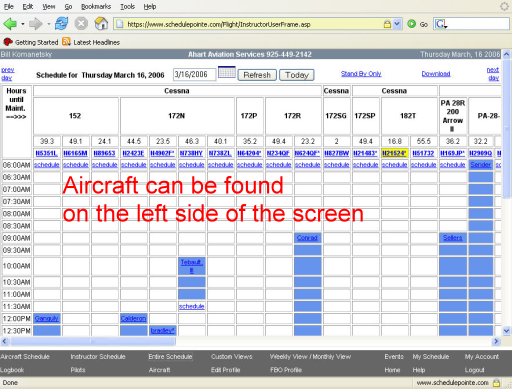Click the Today button
The height and width of the screenshot is (389, 512).
[x=297, y=75]
